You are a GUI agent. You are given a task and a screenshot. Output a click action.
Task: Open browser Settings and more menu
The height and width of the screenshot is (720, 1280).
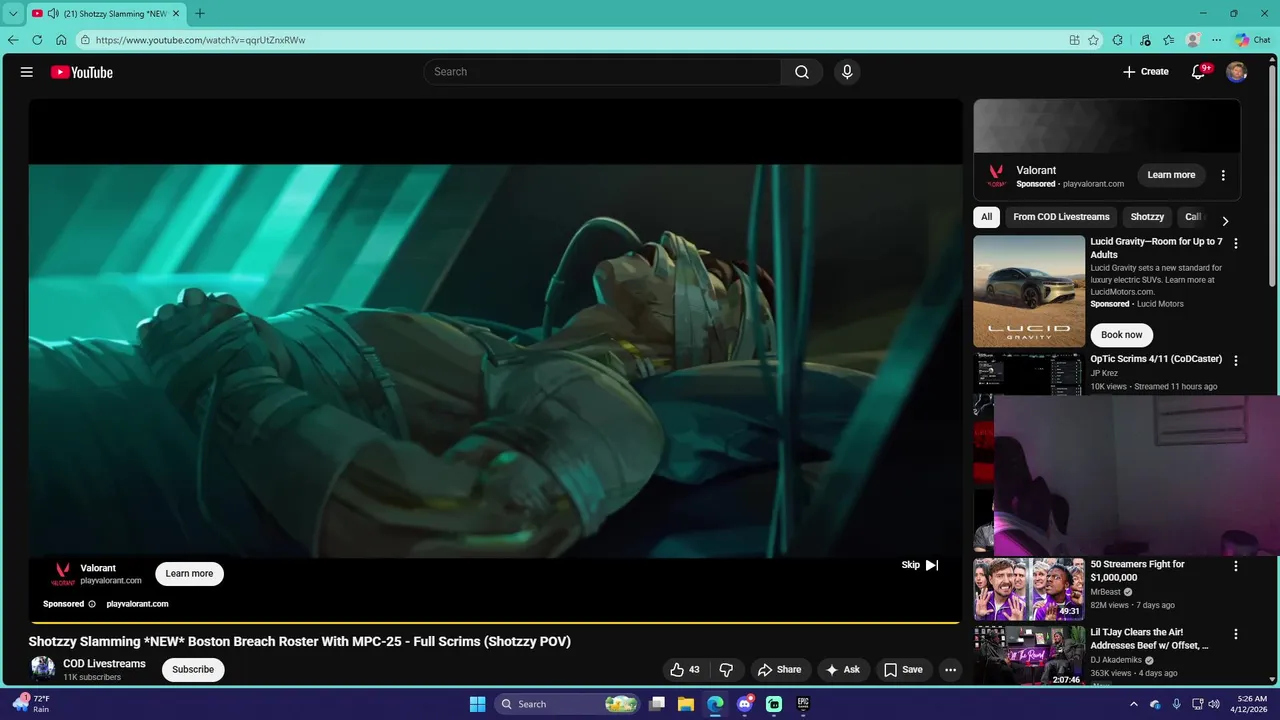click(x=1216, y=40)
